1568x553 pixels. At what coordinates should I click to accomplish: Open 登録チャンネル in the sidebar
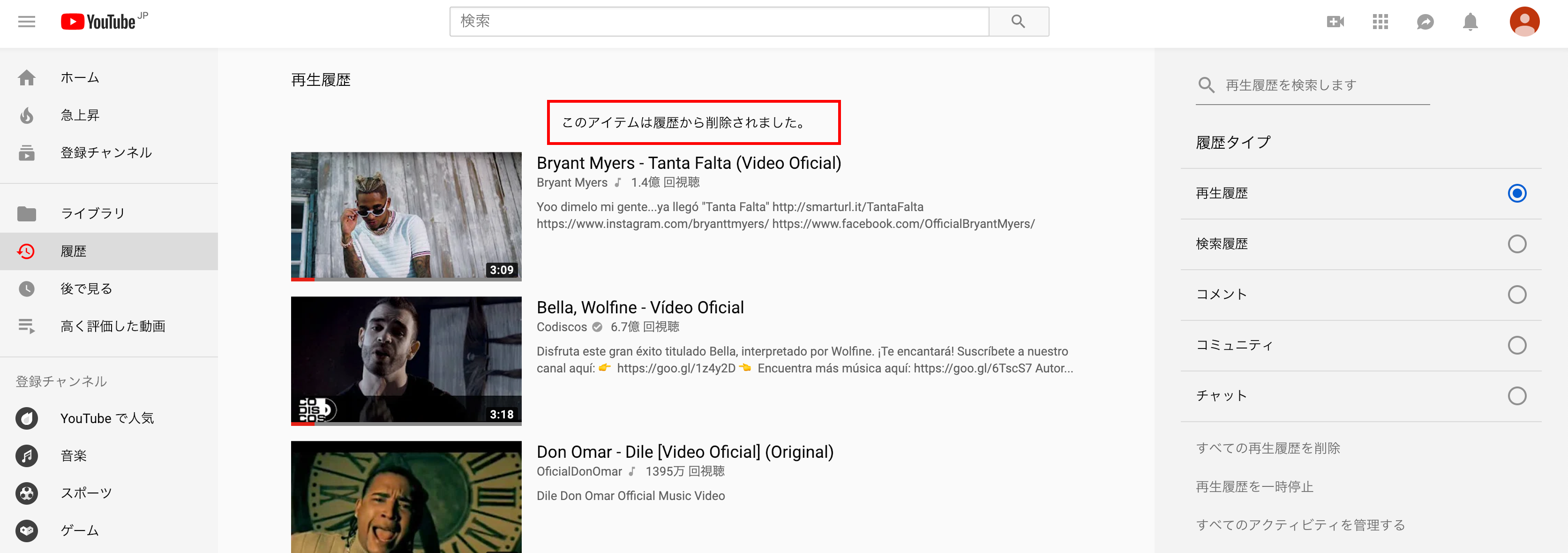(109, 152)
